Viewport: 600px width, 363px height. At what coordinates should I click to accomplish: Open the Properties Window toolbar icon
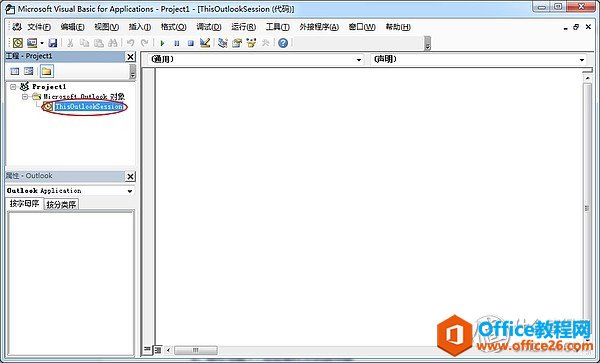pos(237,43)
